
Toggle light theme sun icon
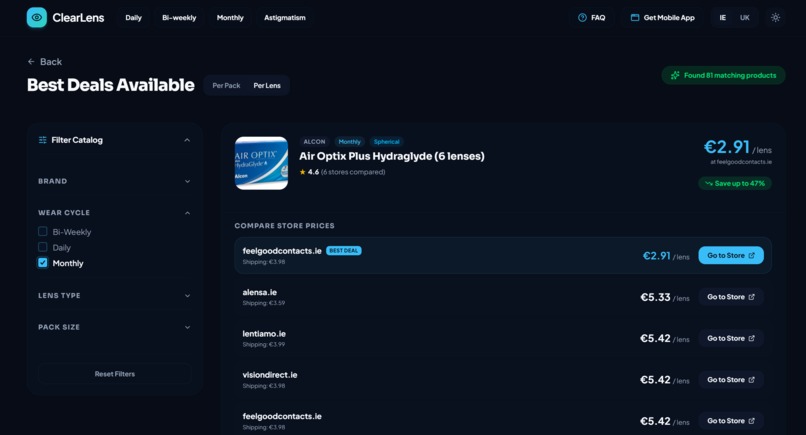[775, 17]
